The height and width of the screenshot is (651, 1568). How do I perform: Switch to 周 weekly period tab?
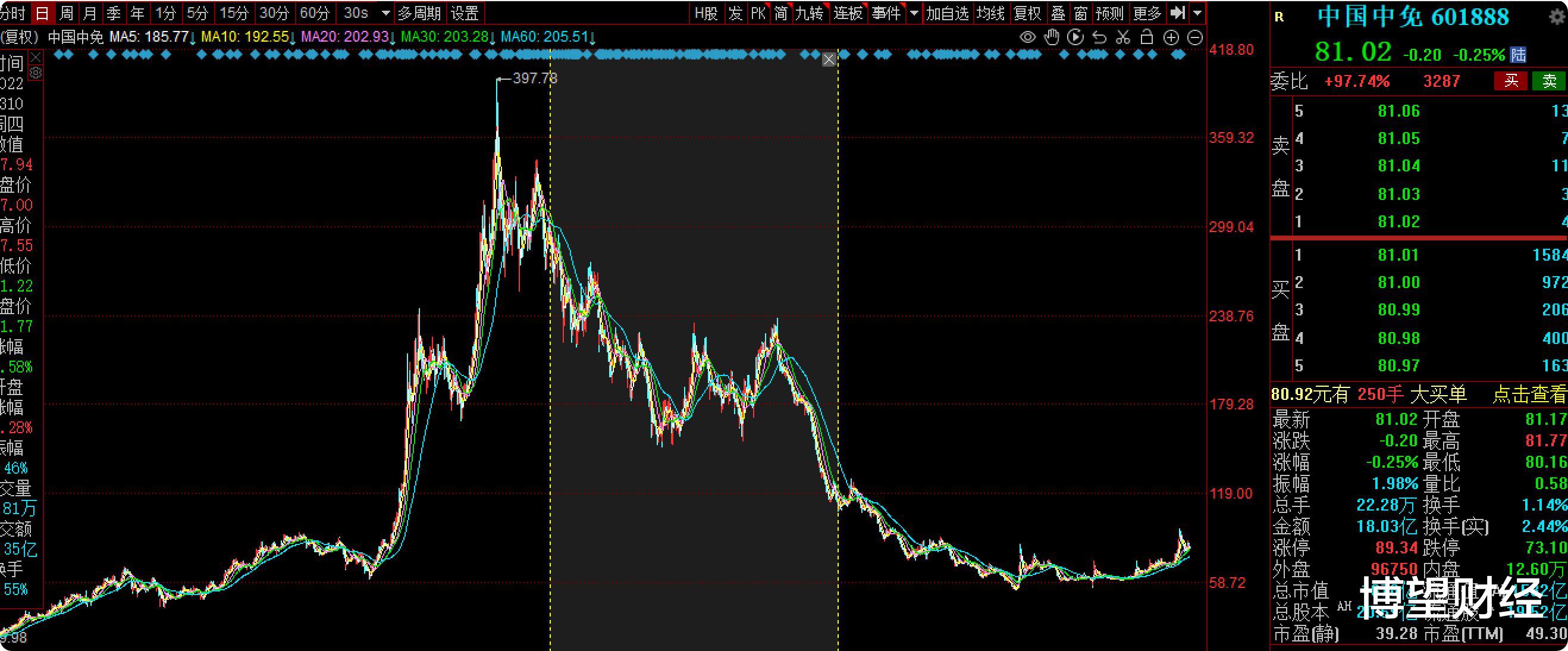(67, 12)
